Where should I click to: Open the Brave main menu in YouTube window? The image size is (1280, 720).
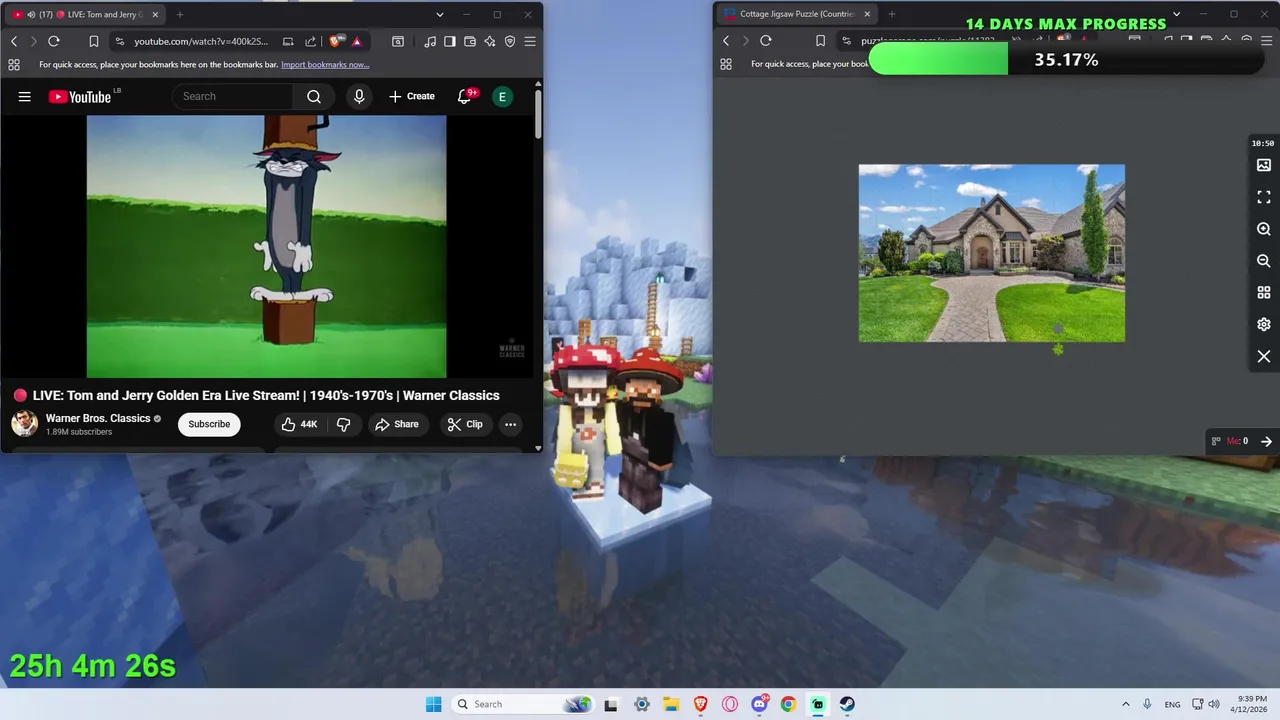[530, 41]
